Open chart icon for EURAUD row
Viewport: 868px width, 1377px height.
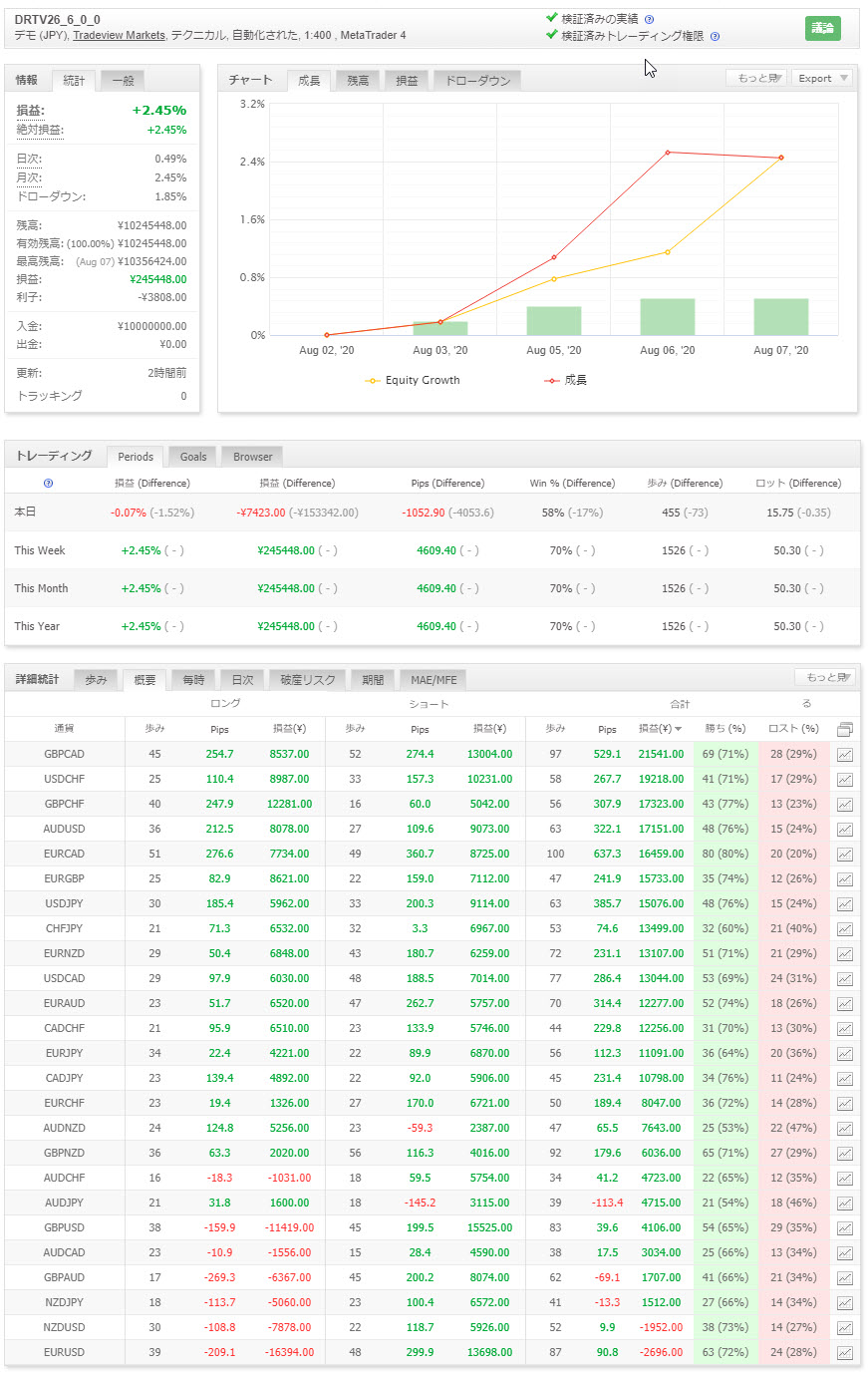tap(845, 1004)
